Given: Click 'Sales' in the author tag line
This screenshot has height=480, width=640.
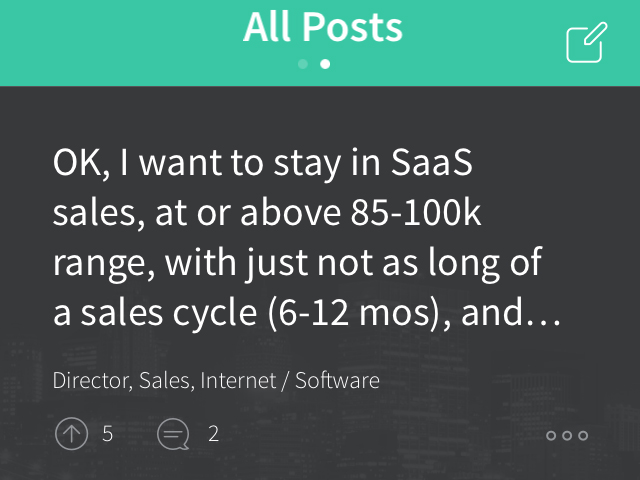Looking at the screenshot, I should (166, 380).
